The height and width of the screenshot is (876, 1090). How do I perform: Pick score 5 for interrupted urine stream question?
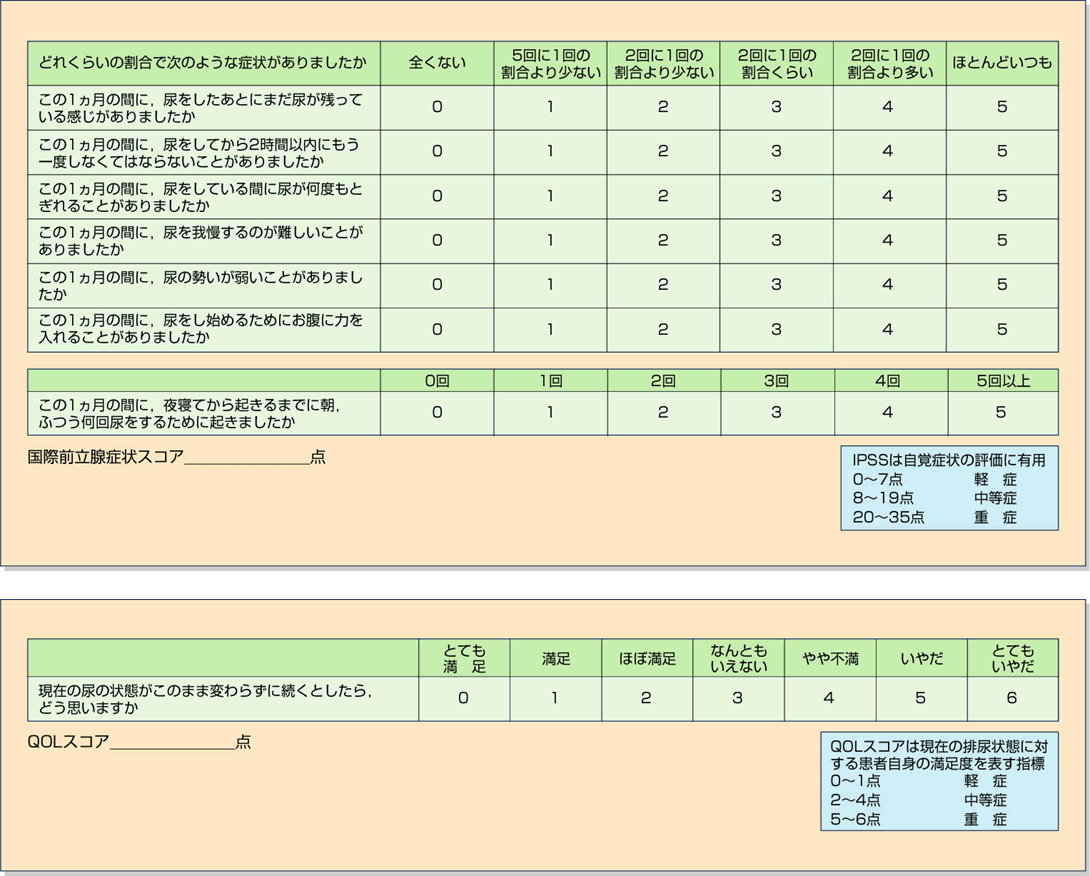click(x=1001, y=196)
